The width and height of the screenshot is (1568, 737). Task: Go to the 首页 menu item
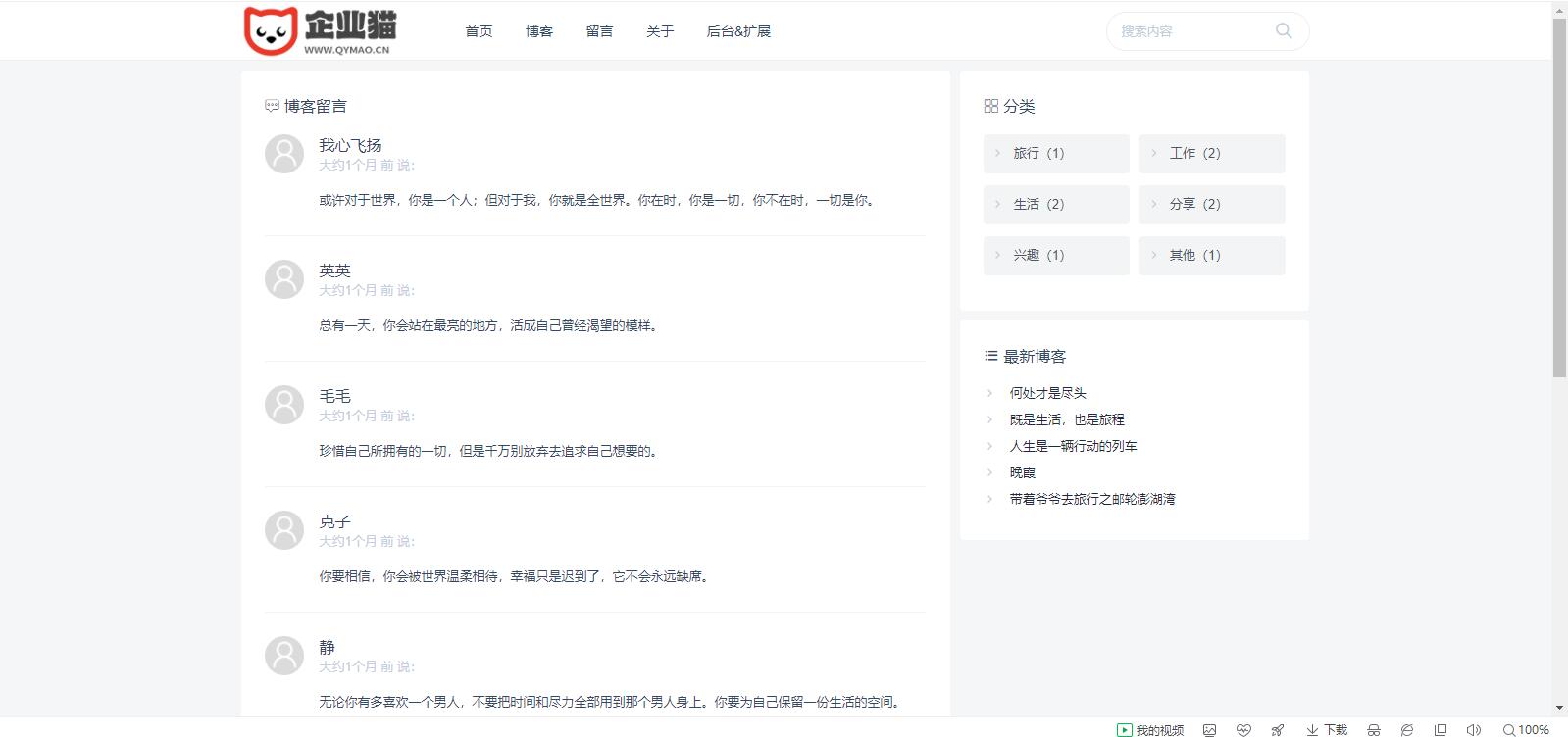pyautogui.click(x=479, y=31)
